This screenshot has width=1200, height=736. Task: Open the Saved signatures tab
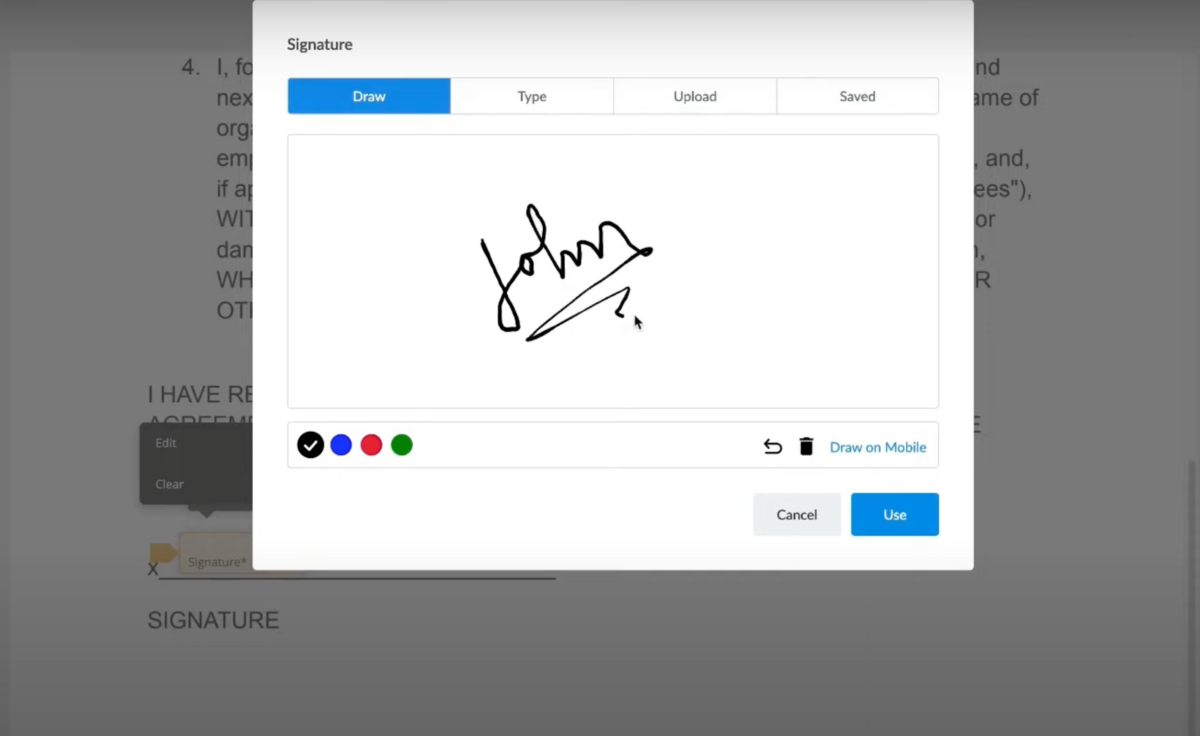[x=857, y=96]
